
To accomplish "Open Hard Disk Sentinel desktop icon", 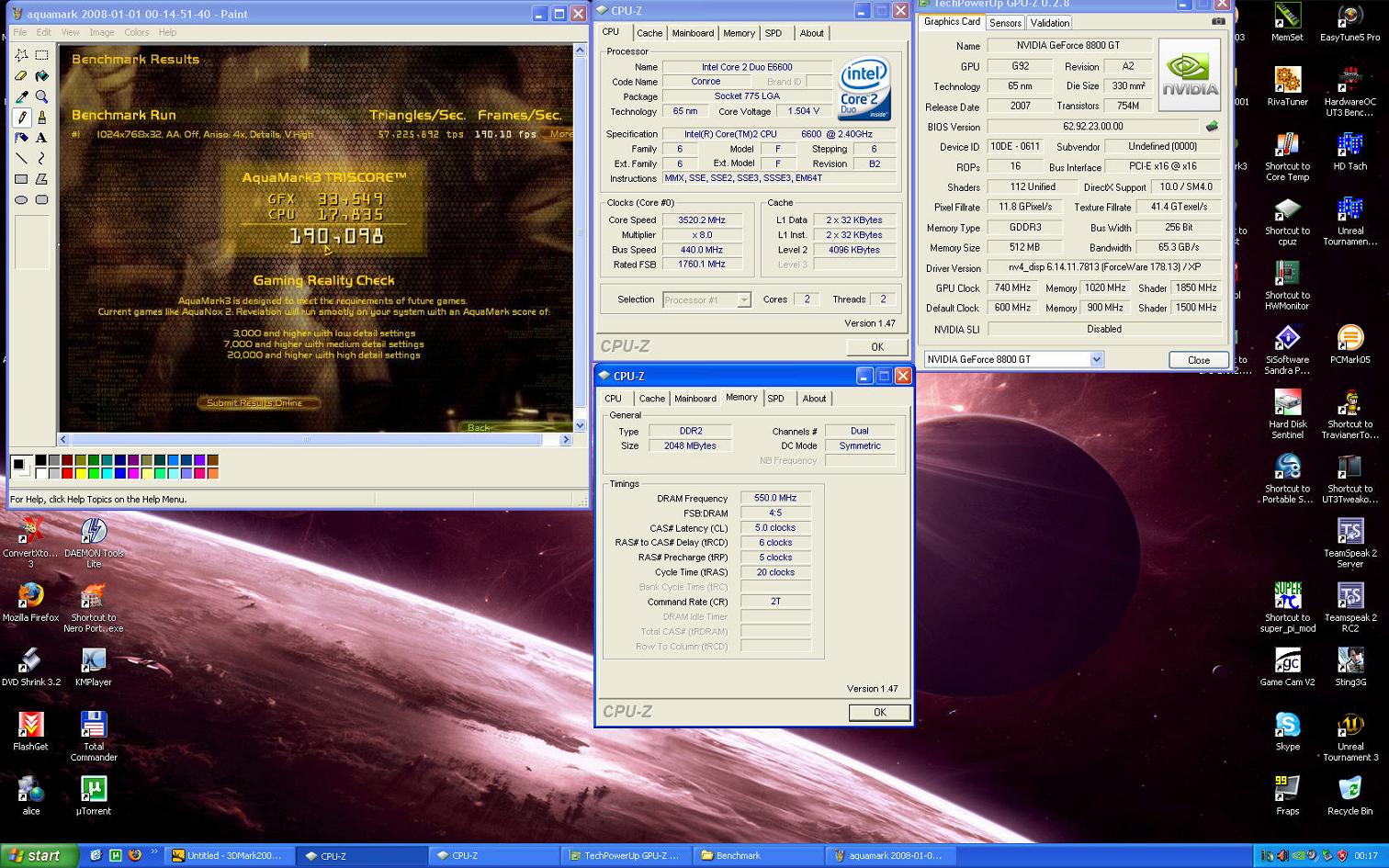I will coord(1287,414).
